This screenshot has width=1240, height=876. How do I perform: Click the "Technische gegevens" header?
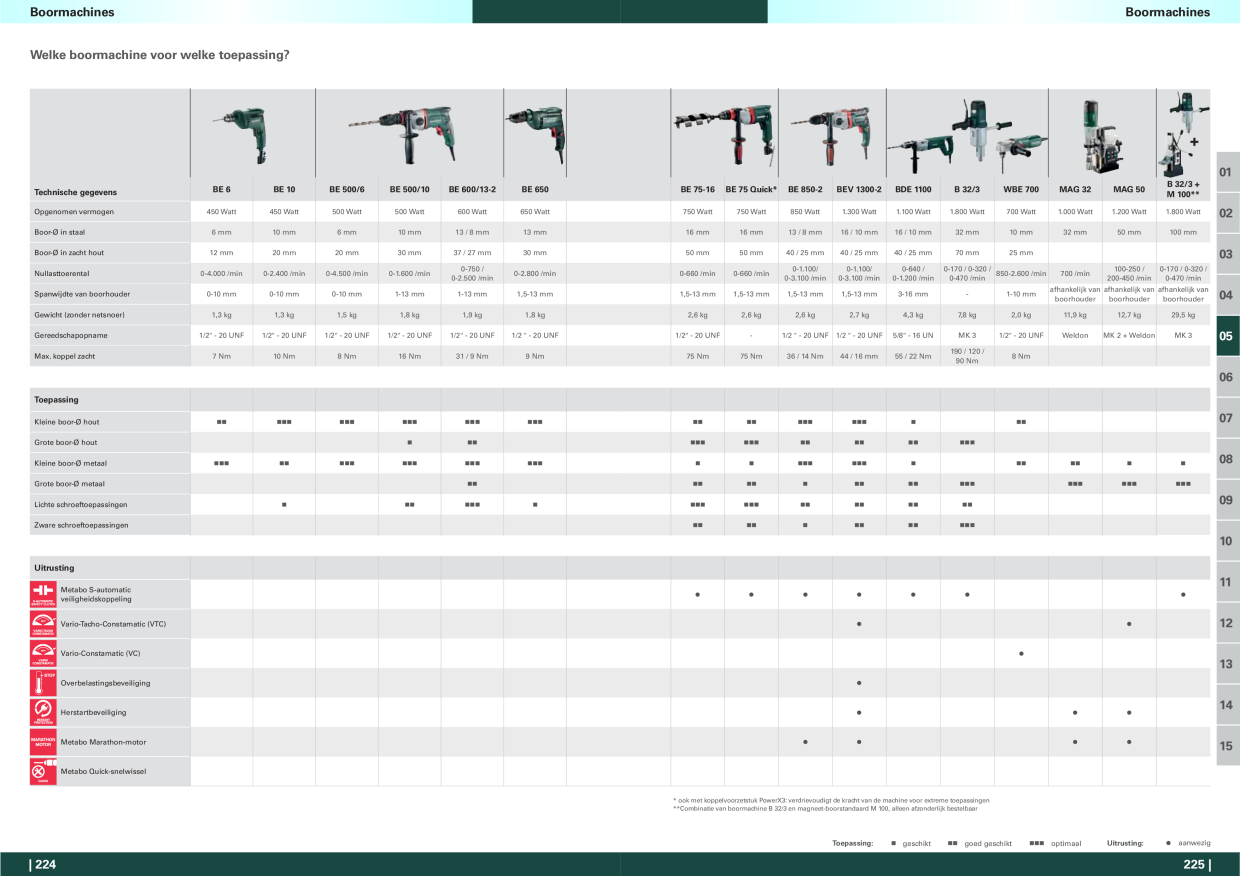coord(75,191)
